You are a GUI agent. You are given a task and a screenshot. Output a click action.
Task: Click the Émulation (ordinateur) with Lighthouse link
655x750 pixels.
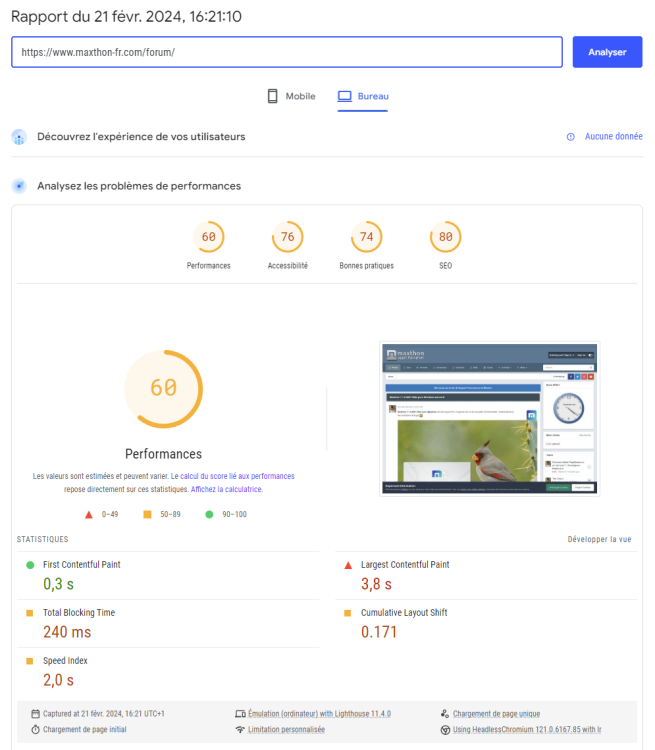320,714
